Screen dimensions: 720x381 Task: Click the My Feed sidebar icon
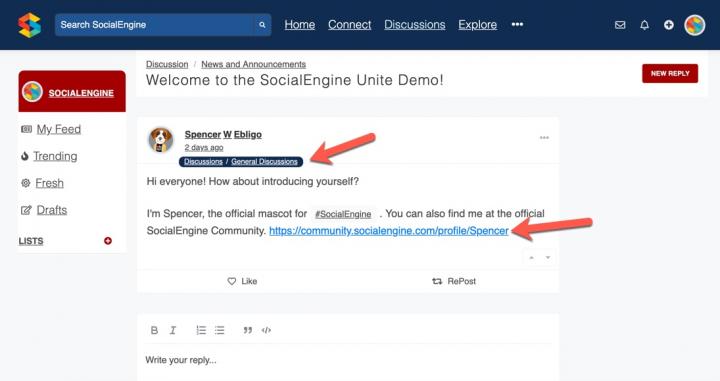click(x=27, y=129)
